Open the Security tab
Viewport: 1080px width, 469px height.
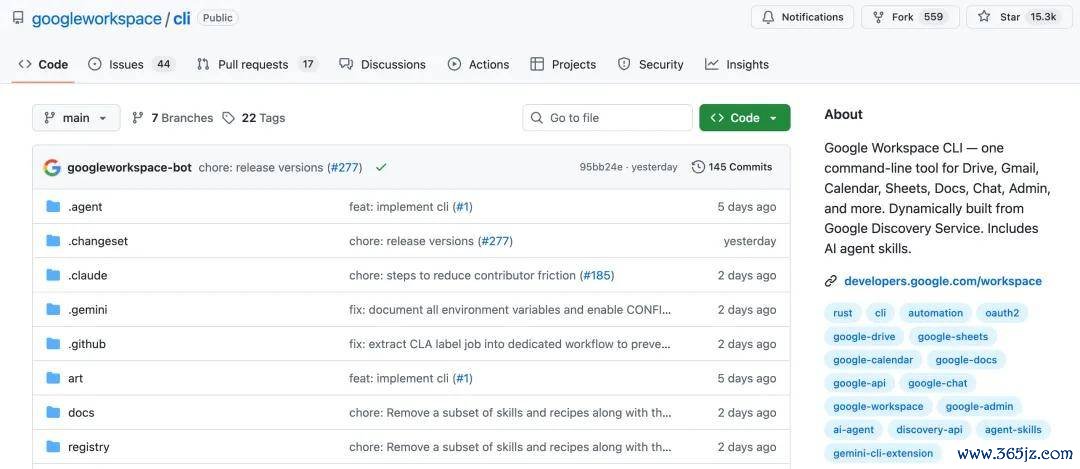point(650,65)
